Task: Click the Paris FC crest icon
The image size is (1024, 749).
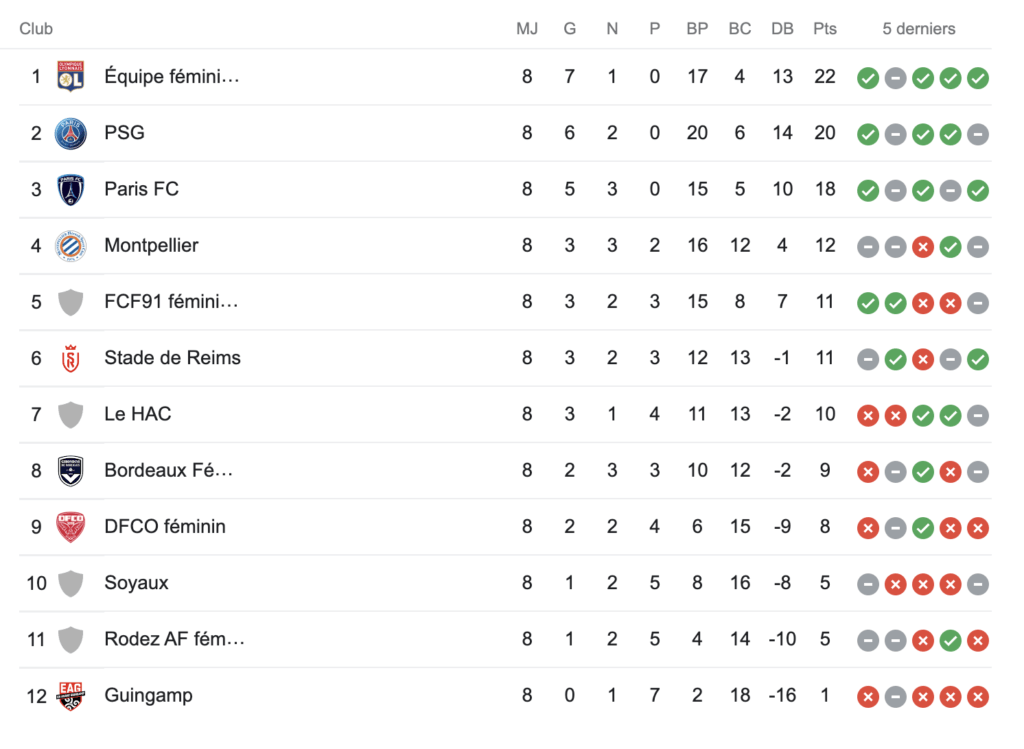Action: point(71,189)
